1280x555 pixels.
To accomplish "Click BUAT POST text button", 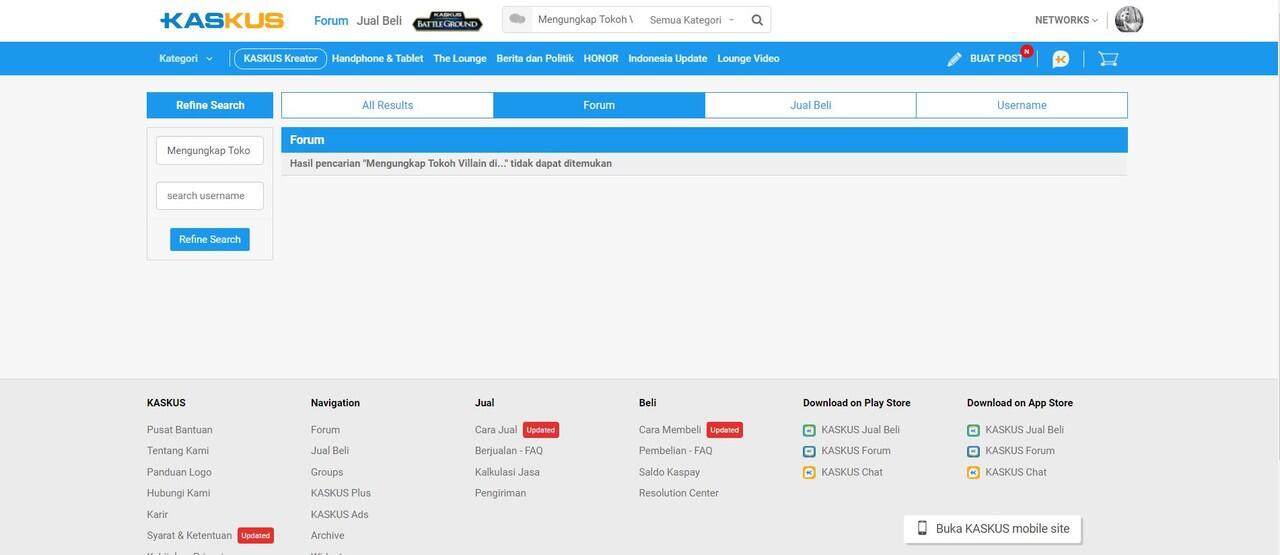I will point(996,59).
